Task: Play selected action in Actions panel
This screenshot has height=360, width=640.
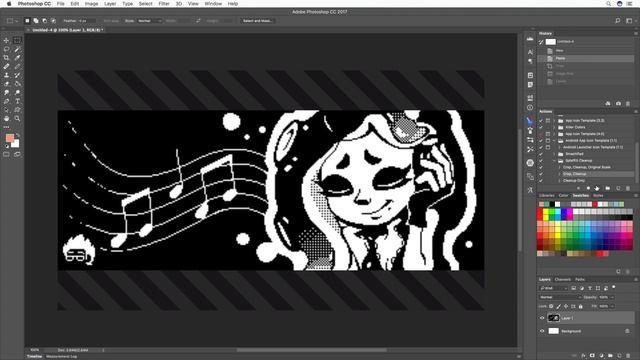Action: pyautogui.click(x=597, y=188)
